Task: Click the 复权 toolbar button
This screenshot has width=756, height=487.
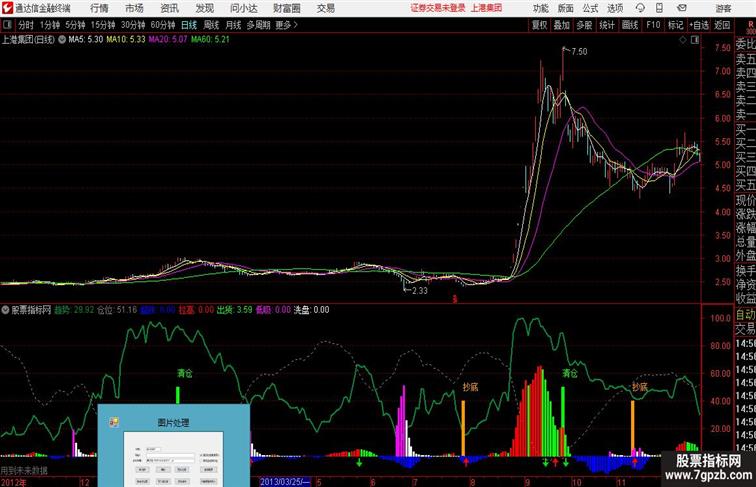Action: 539,25
